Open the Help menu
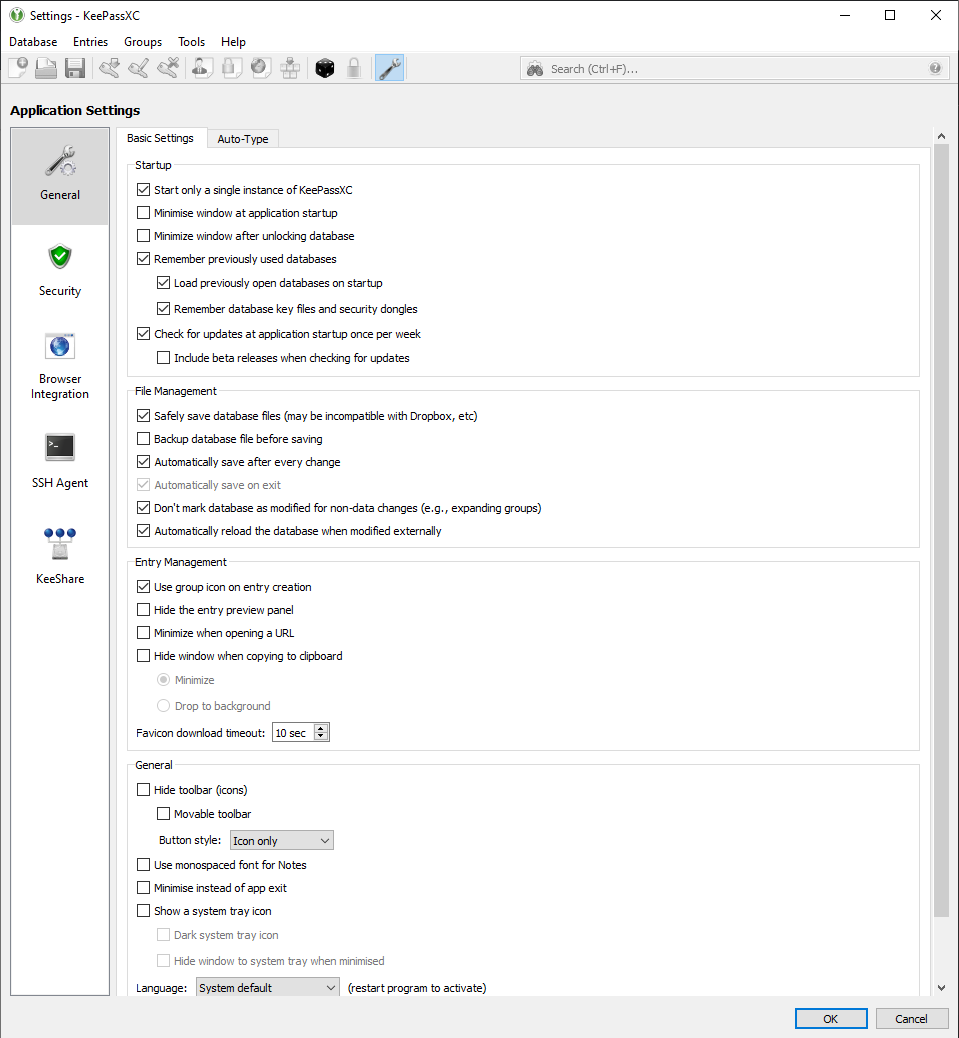 click(x=233, y=42)
